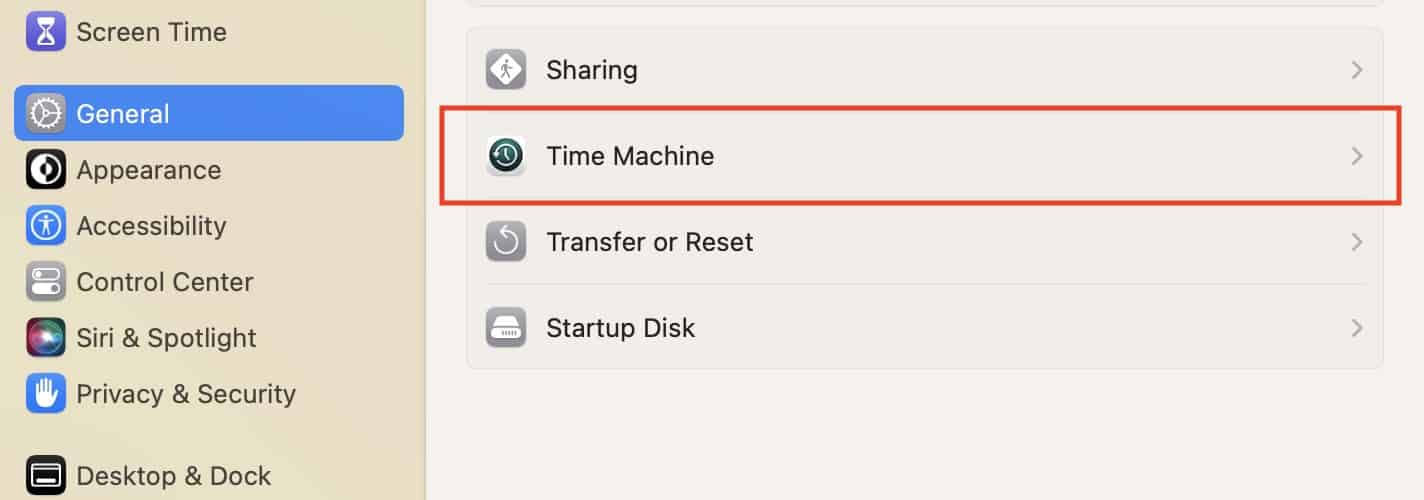
Task: Click the Accessibility icon in sidebar
Action: (x=46, y=226)
